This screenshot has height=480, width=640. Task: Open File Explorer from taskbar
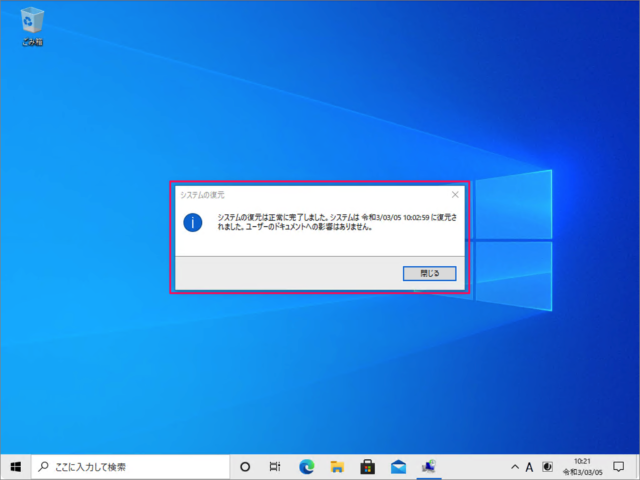click(337, 467)
